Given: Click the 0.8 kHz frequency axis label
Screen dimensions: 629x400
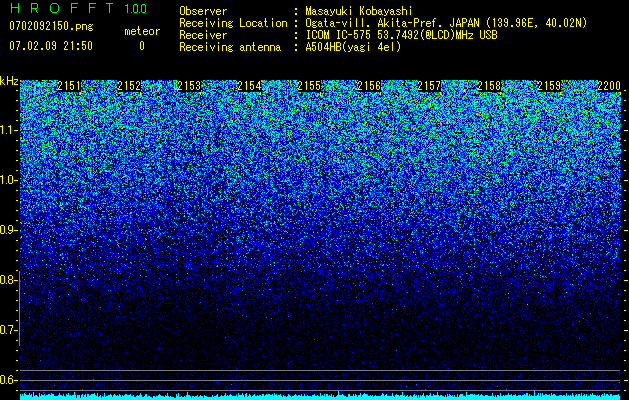Looking at the screenshot, I should coord(8,280).
